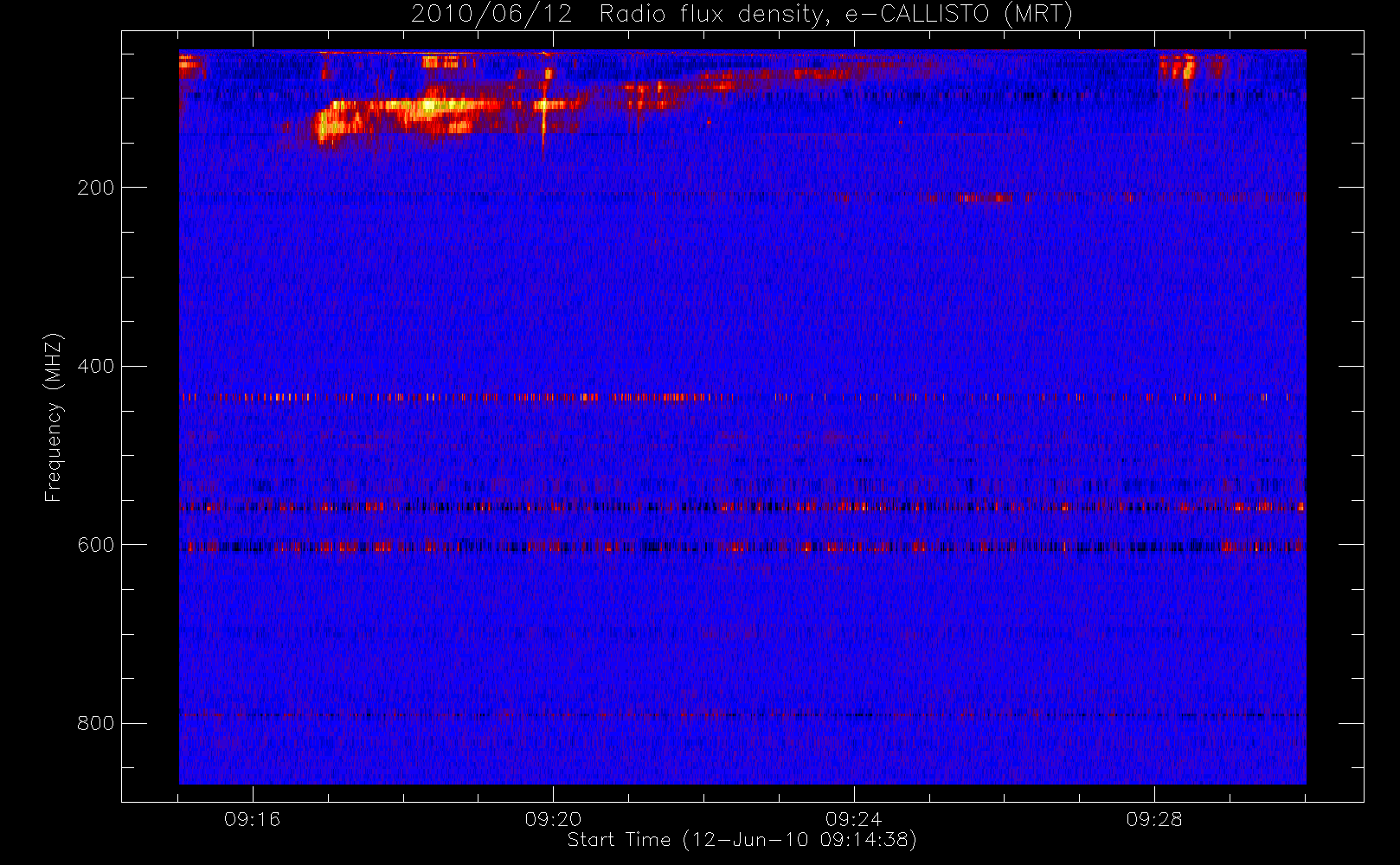Viewport: 1400px width, 865px height.
Task: Click the 800 frequency tick label
Action: click(95, 723)
